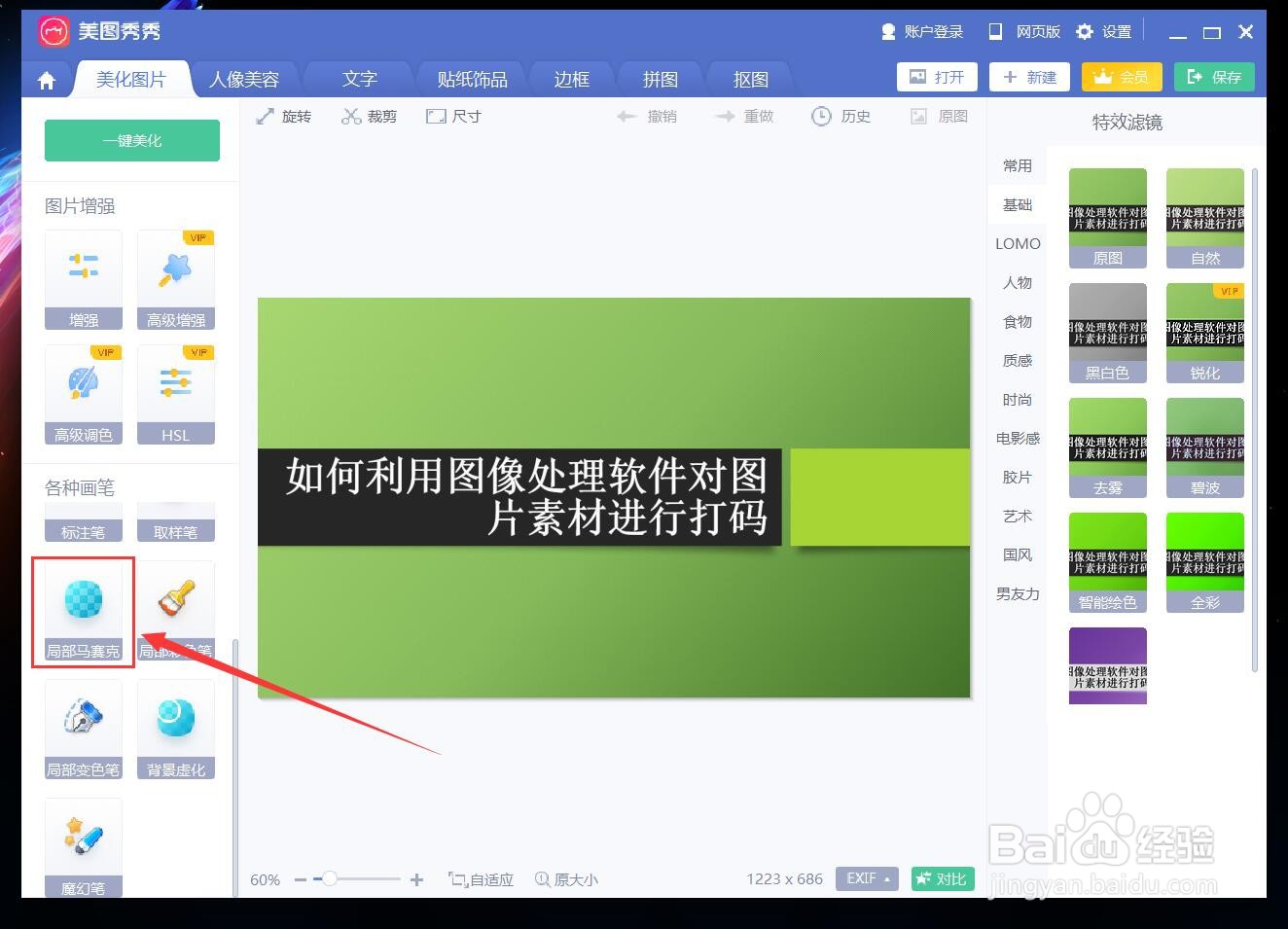View the original via 原图 toolbar button
This screenshot has height=929, width=1288.
coord(939,117)
